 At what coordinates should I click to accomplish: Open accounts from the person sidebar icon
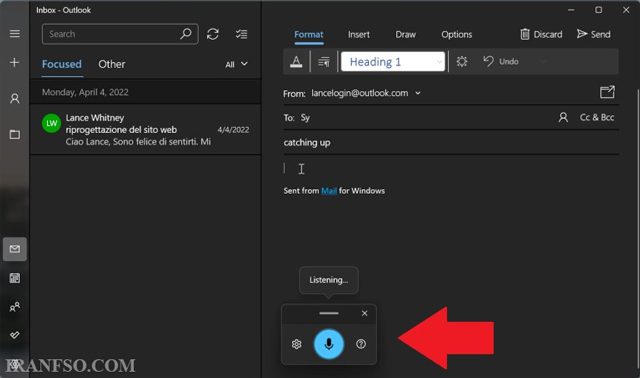15,98
